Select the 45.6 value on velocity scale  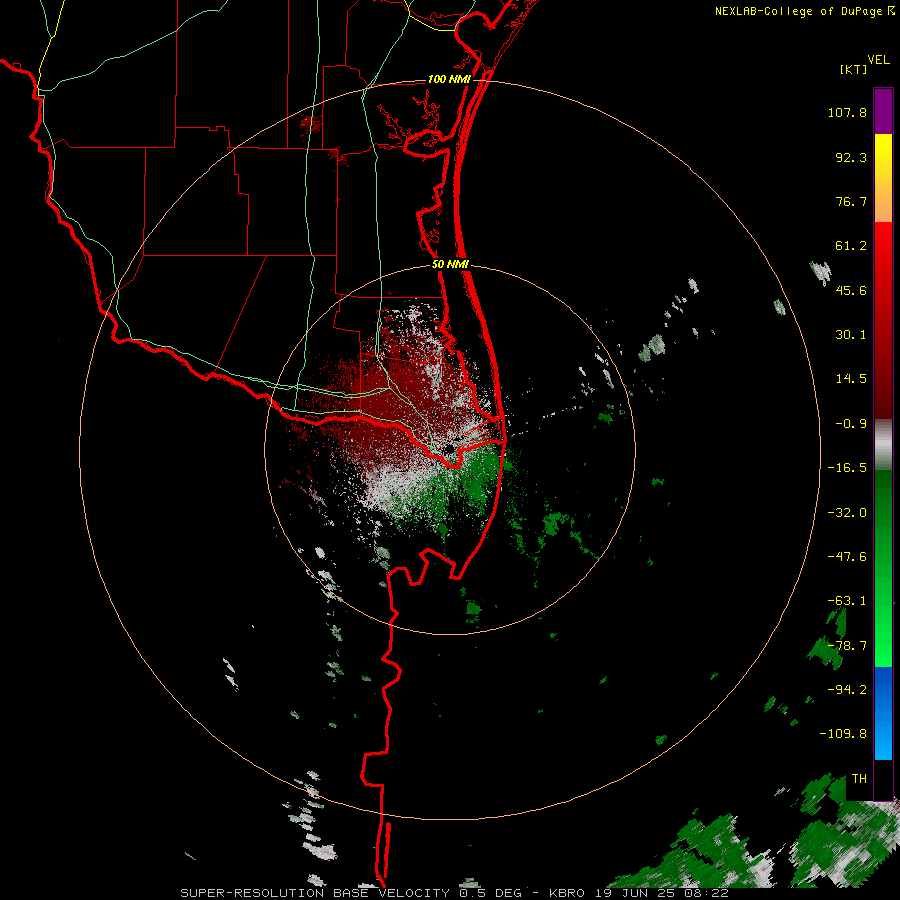pos(851,290)
